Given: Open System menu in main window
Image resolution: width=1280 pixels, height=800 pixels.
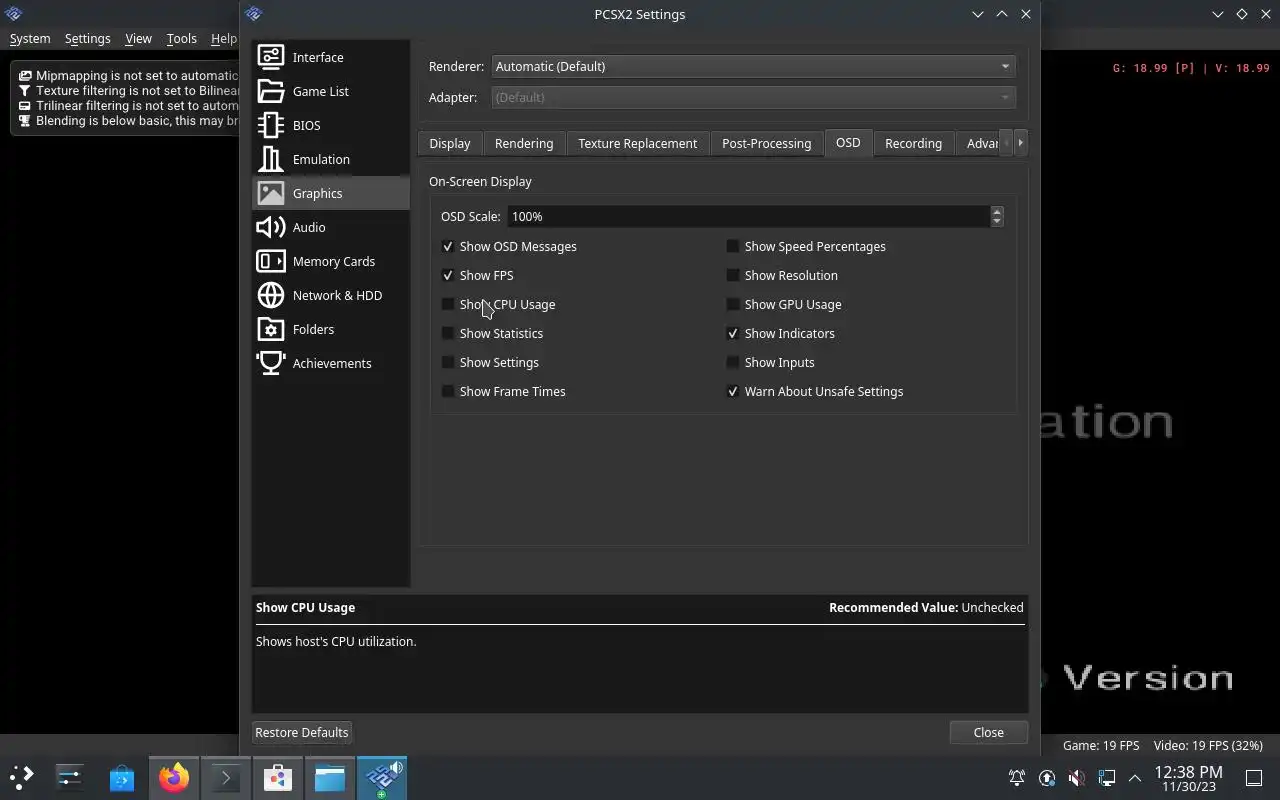Looking at the screenshot, I should (x=30, y=38).
